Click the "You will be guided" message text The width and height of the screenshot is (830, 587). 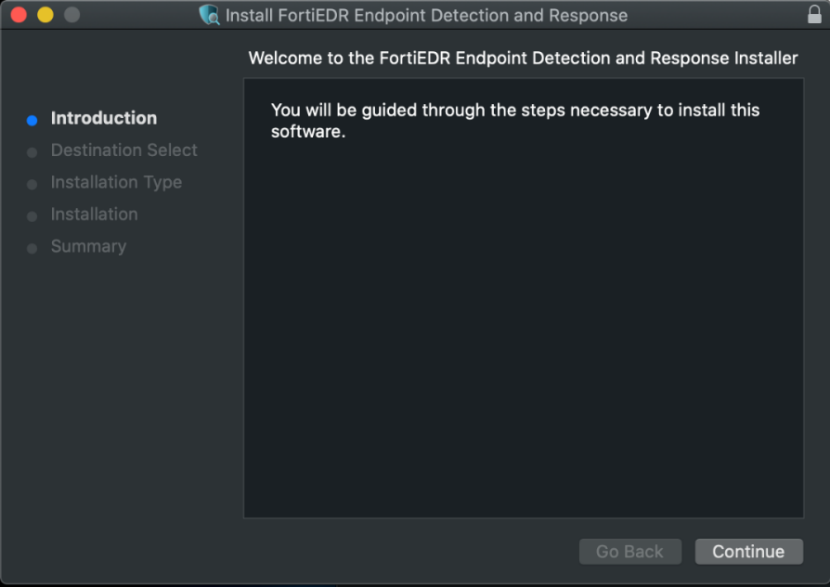[x=515, y=120]
